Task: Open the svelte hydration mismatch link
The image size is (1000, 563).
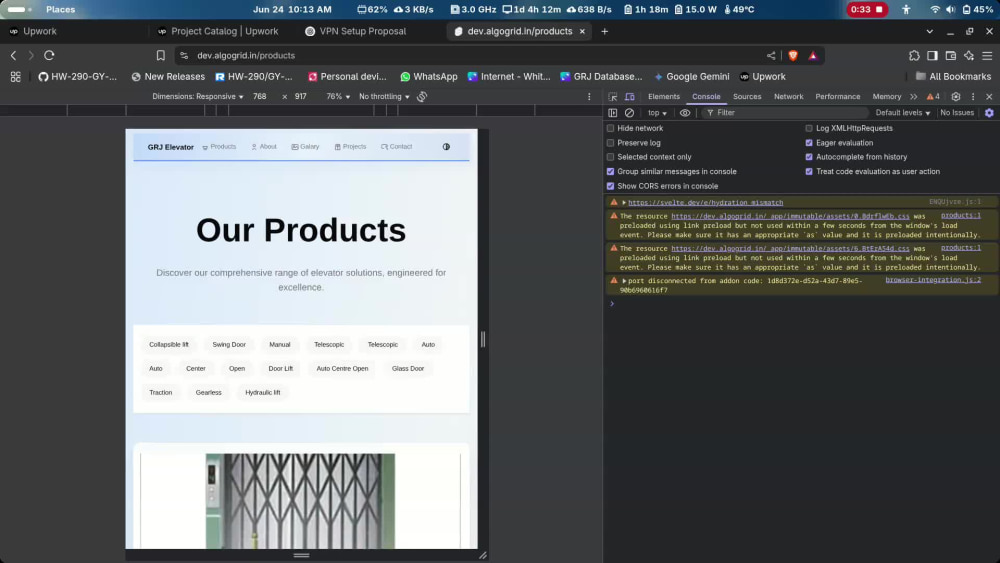Action: tap(705, 203)
